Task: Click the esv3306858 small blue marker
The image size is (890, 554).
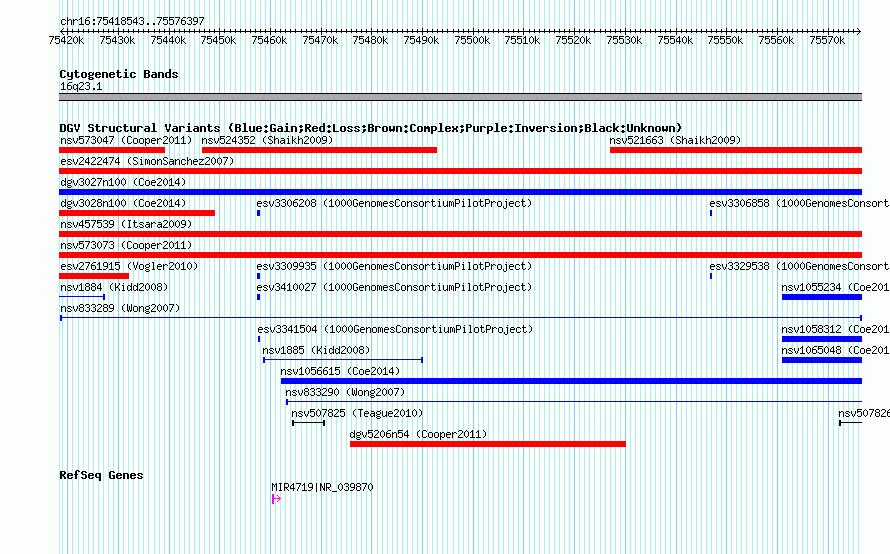Action: point(711,213)
